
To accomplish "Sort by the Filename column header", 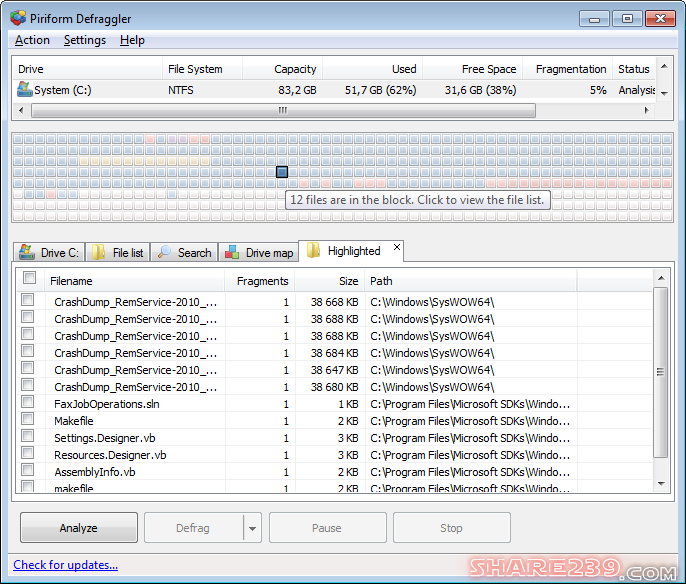I will coord(135,281).
